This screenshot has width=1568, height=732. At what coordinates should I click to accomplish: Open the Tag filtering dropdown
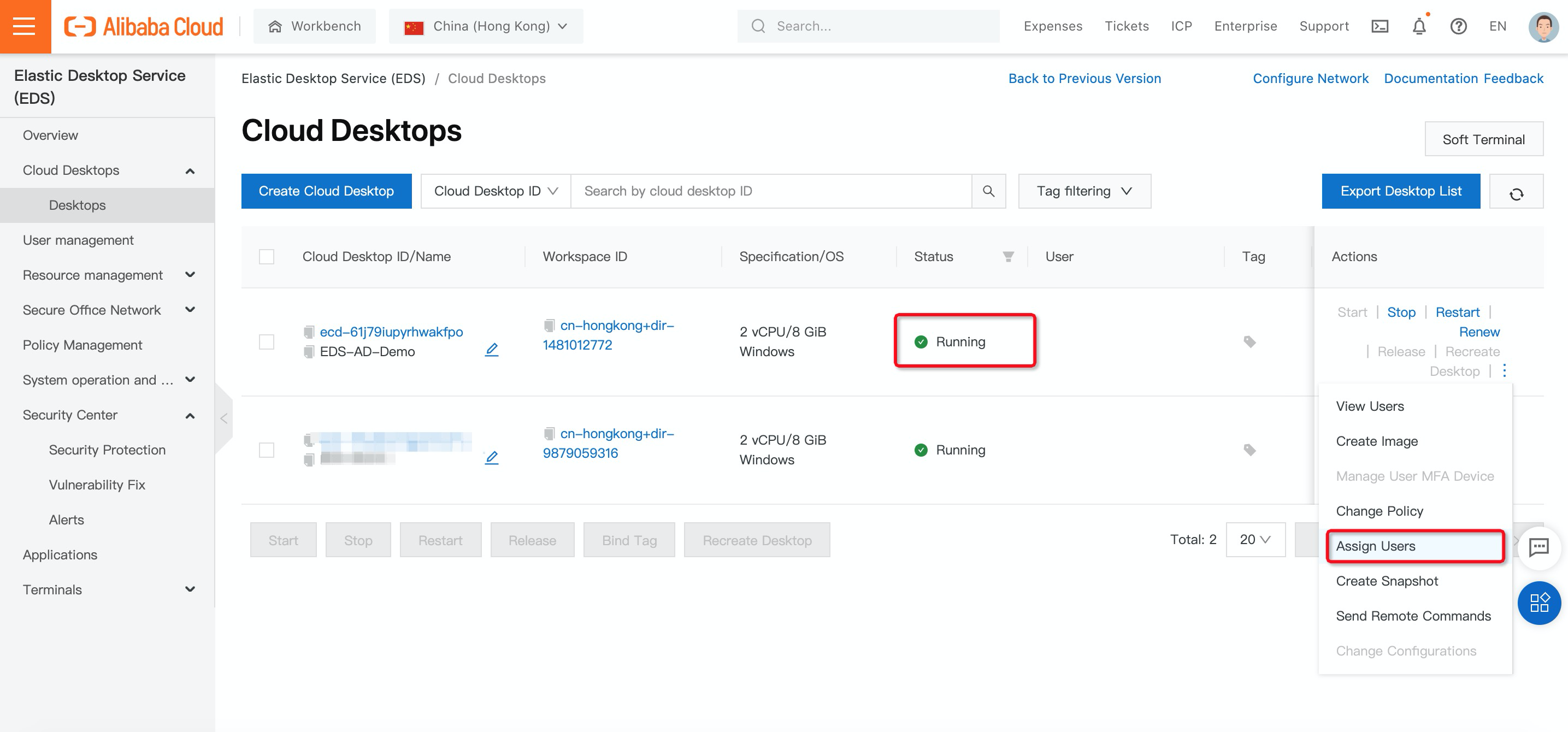pyautogui.click(x=1083, y=191)
